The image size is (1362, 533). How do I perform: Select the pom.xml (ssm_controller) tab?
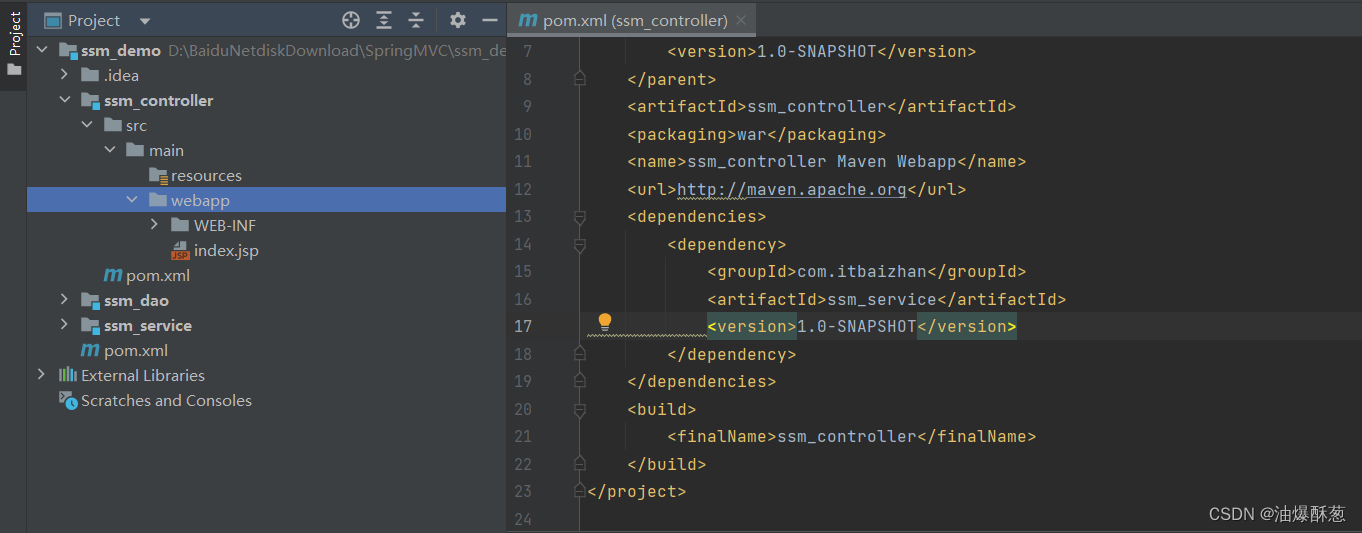(x=632, y=20)
